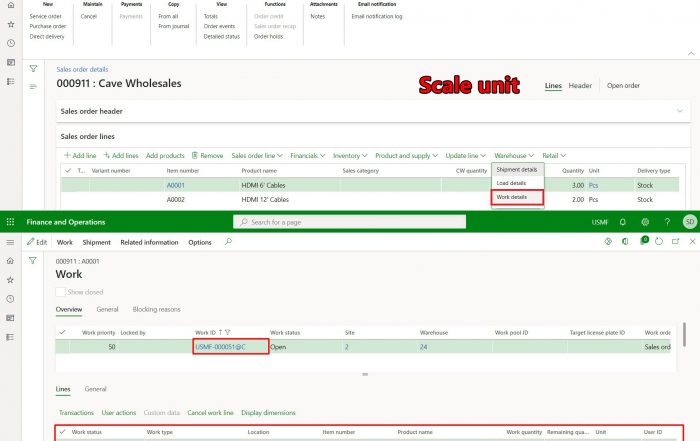This screenshot has width=700, height=441.
Task: Open Work page in new window icon
Action: [675, 241]
